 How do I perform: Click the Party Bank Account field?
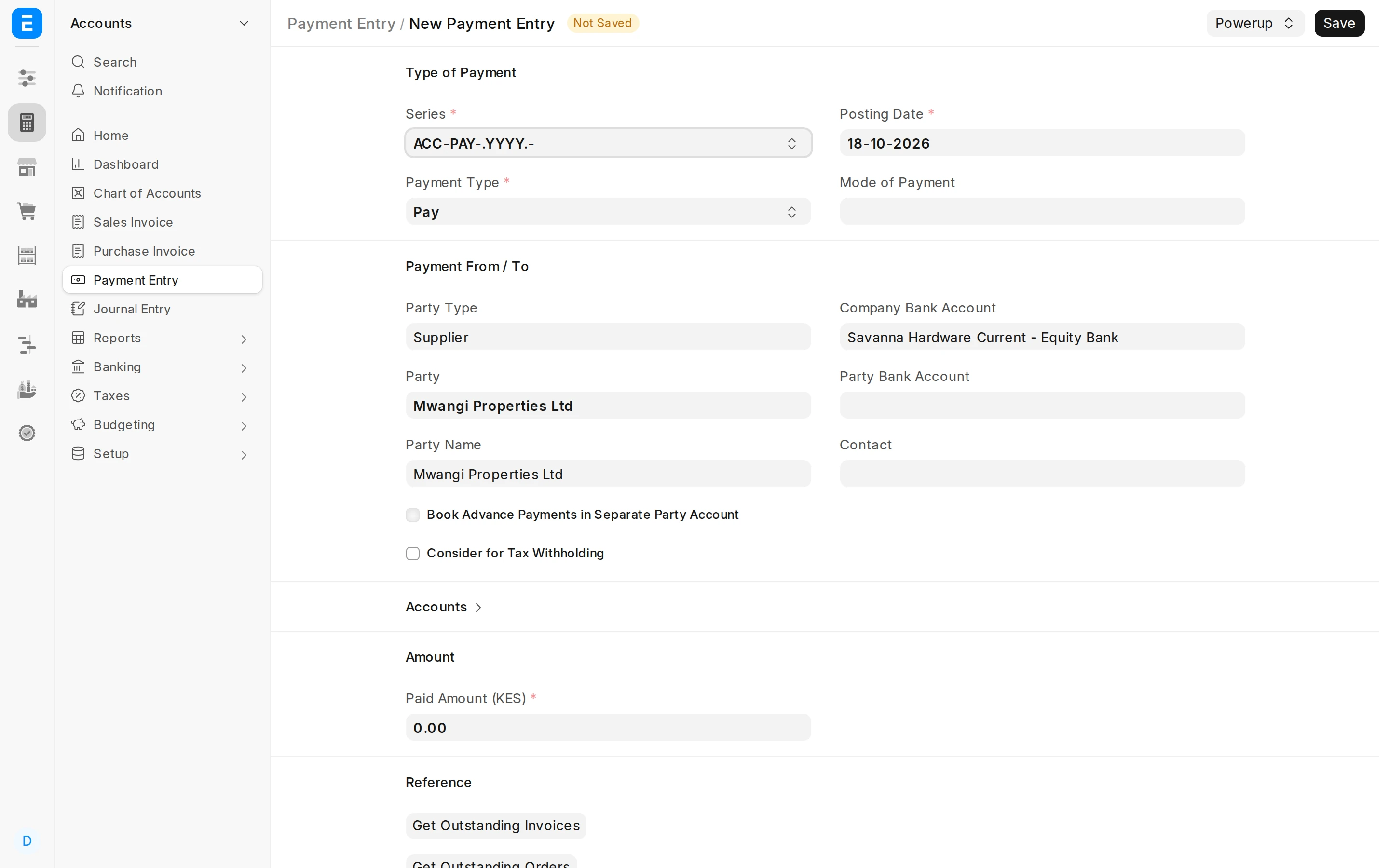pos(1042,405)
